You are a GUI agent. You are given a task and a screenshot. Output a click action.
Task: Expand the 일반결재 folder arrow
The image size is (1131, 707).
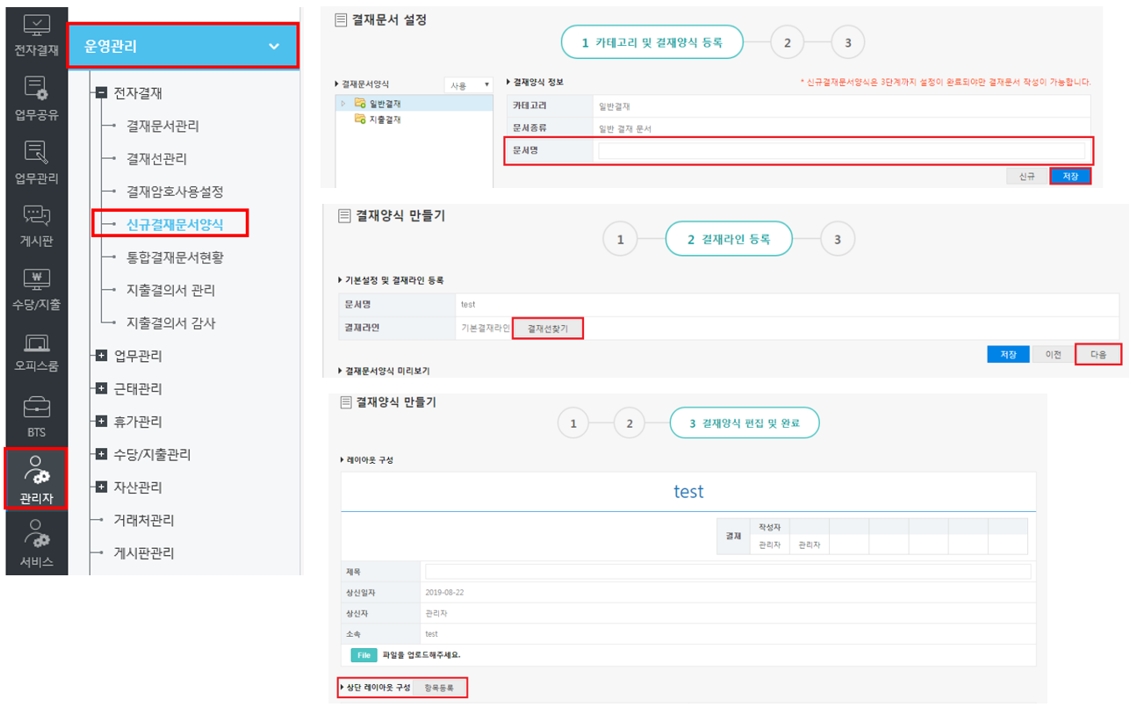[343, 104]
